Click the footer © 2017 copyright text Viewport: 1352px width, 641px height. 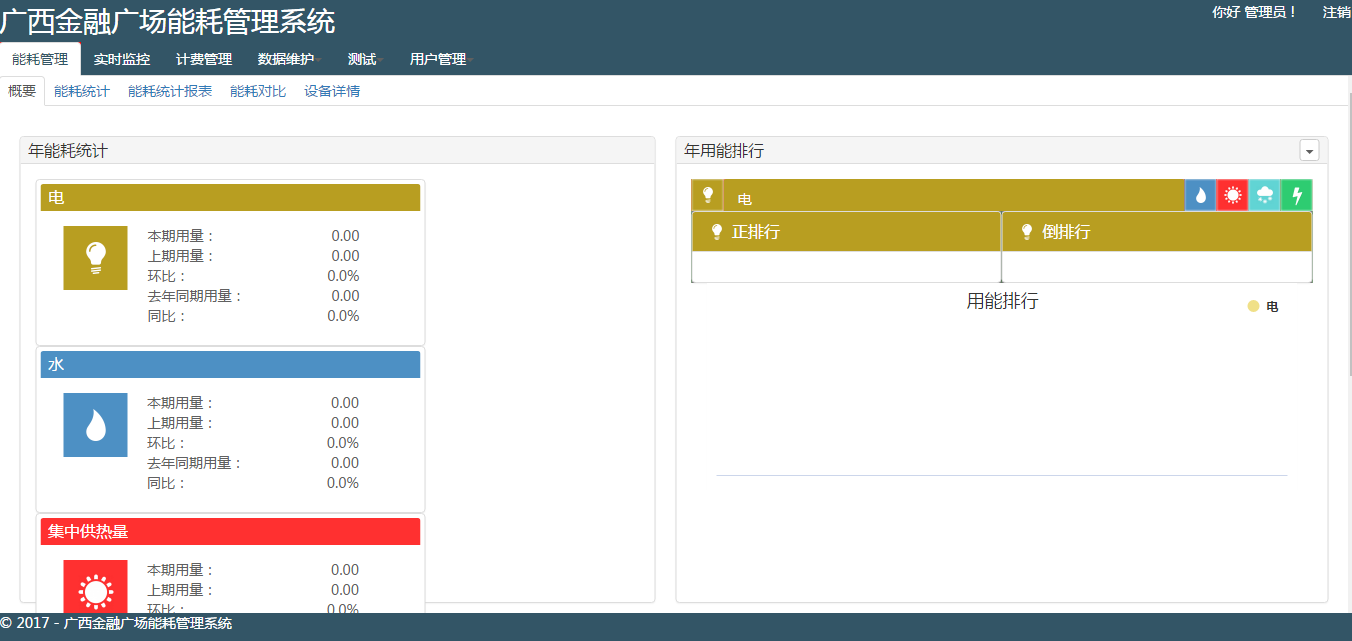click(116, 623)
